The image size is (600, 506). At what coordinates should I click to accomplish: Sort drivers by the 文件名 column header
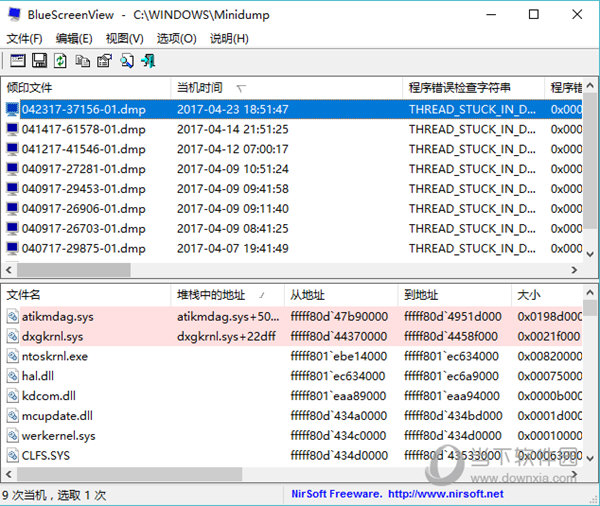click(24, 295)
